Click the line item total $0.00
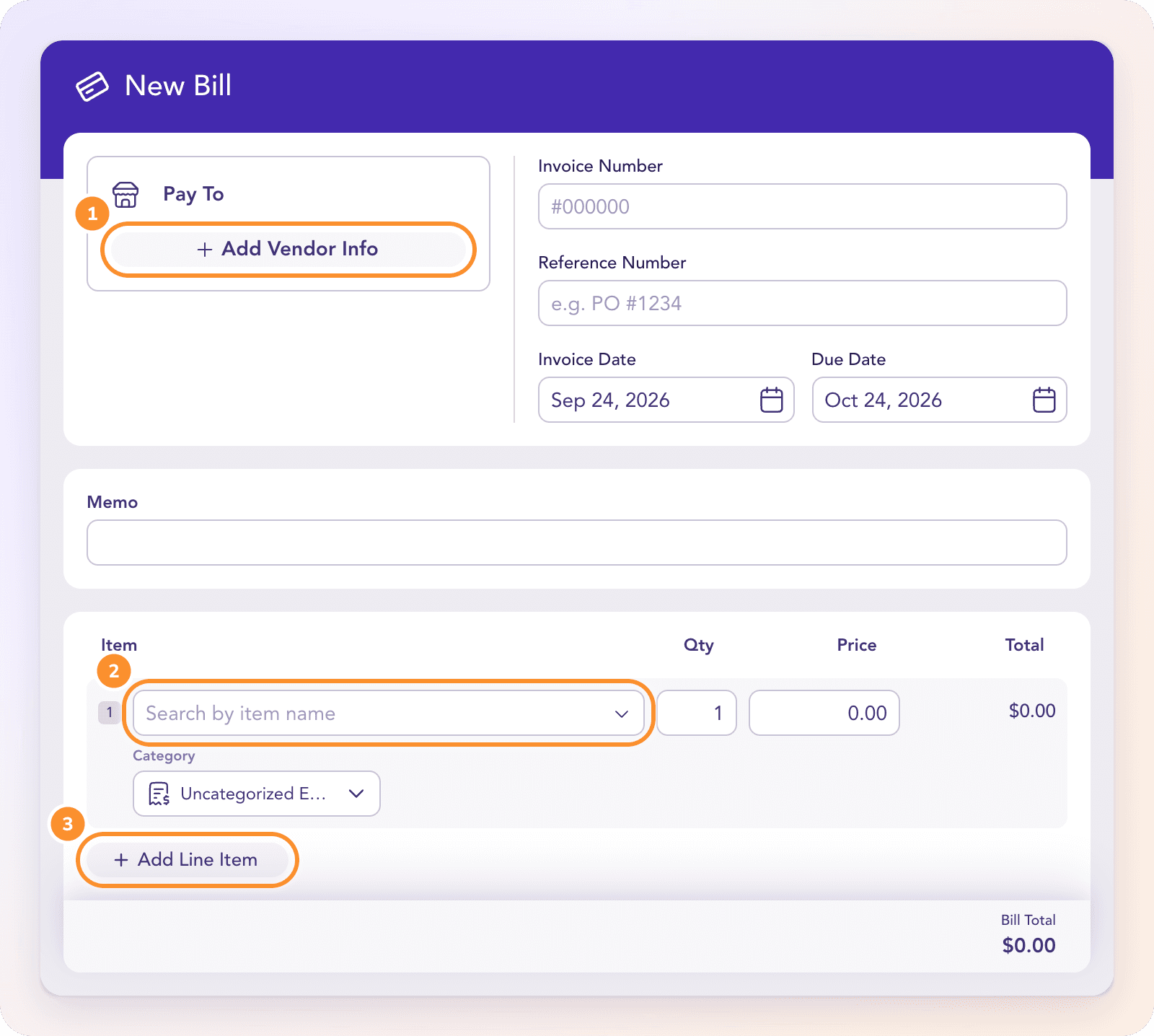1154x1036 pixels. (x=1032, y=711)
